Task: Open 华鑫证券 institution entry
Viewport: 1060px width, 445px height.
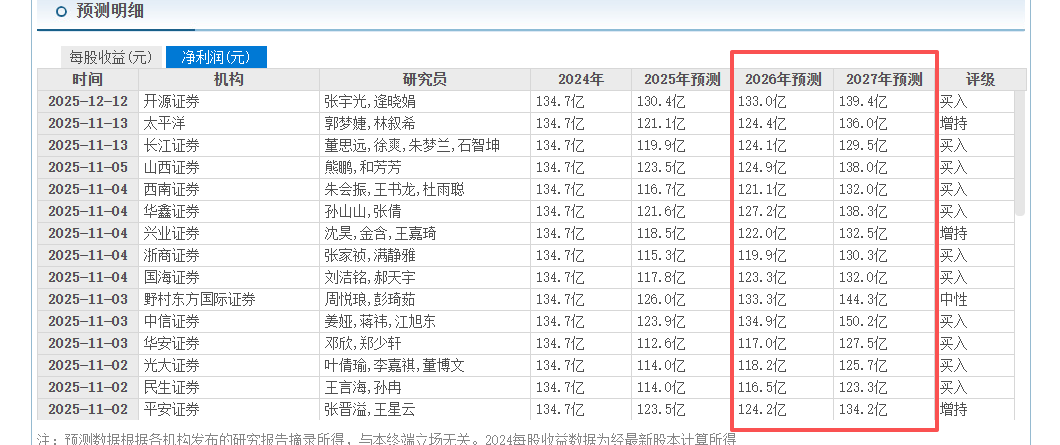Action: [x=172, y=212]
